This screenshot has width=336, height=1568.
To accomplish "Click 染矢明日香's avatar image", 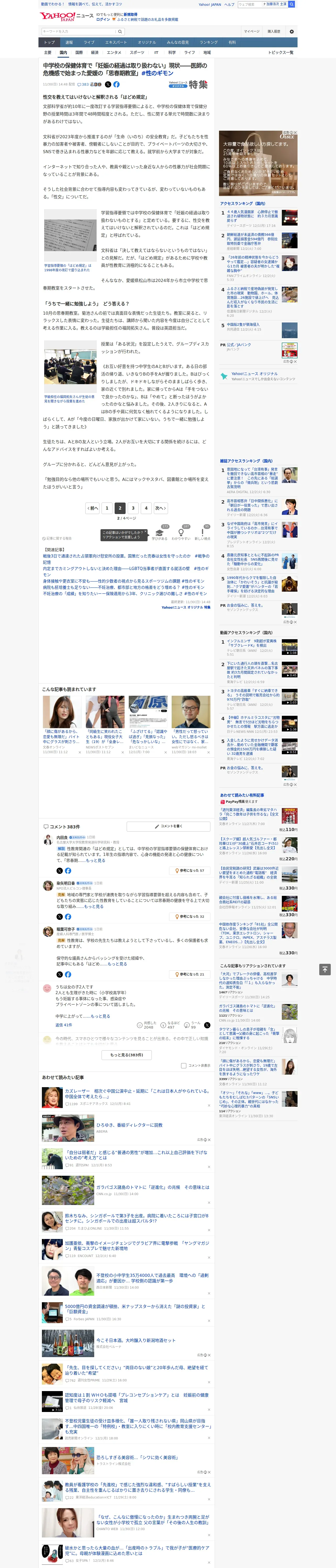I will pos(48,886).
